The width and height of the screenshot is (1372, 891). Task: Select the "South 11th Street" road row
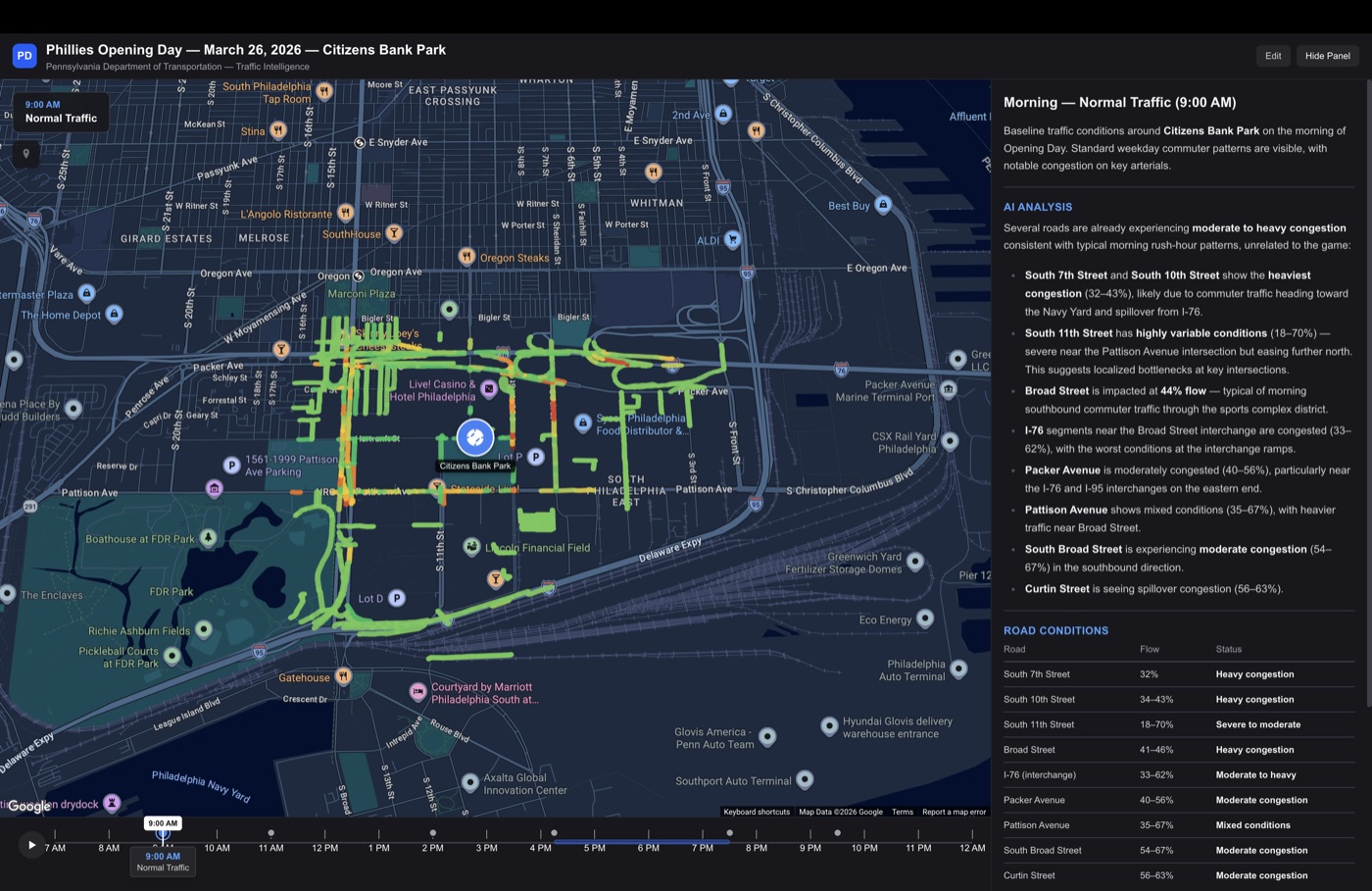click(x=1179, y=725)
